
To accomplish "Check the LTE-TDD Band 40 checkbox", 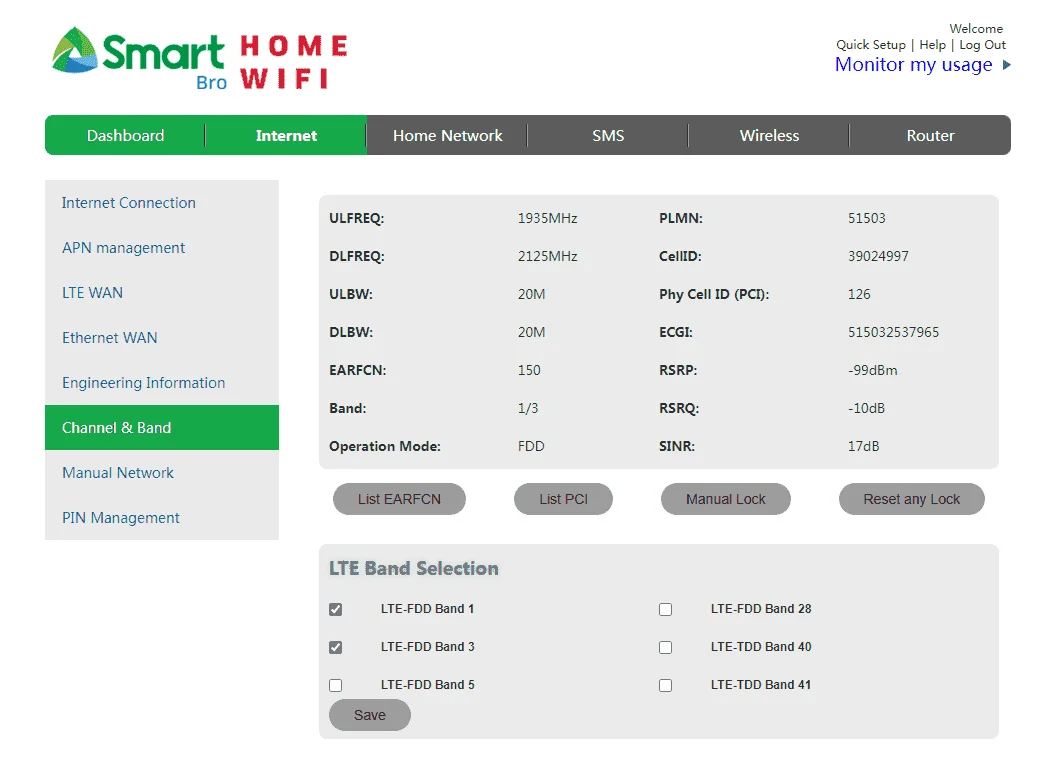I will coord(666,647).
